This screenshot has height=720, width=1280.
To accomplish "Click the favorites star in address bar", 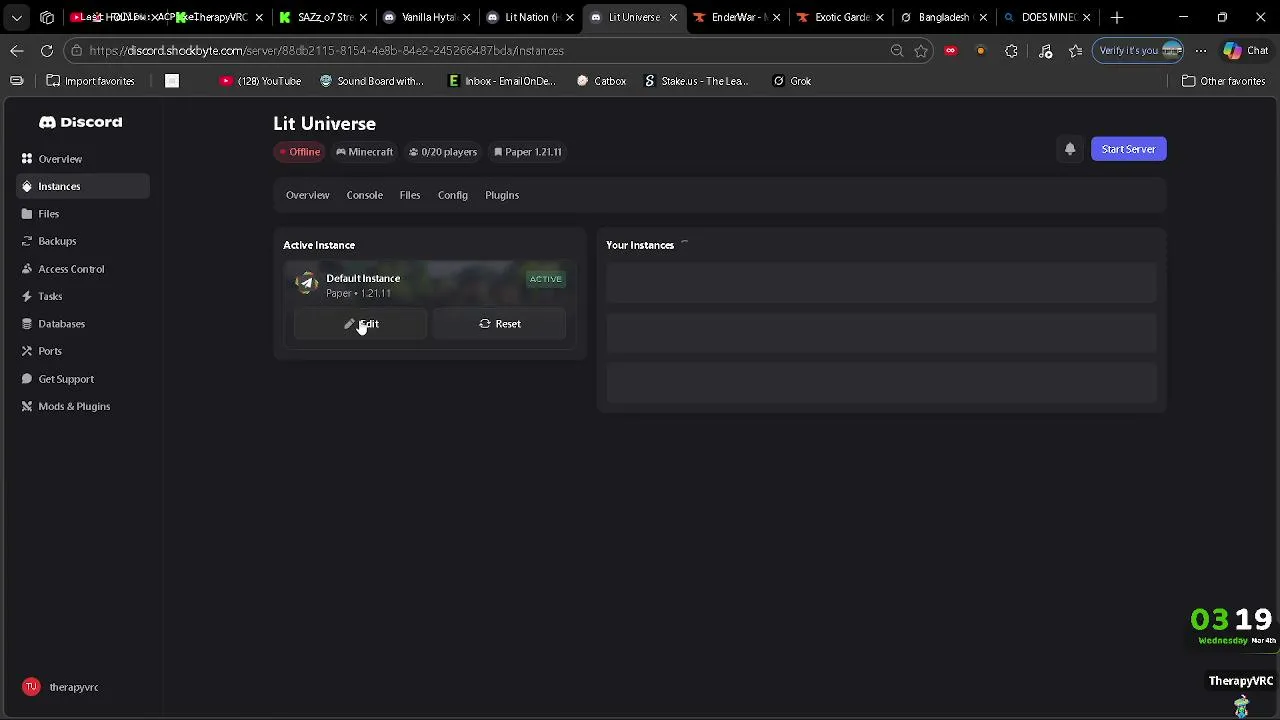I will tap(921, 50).
